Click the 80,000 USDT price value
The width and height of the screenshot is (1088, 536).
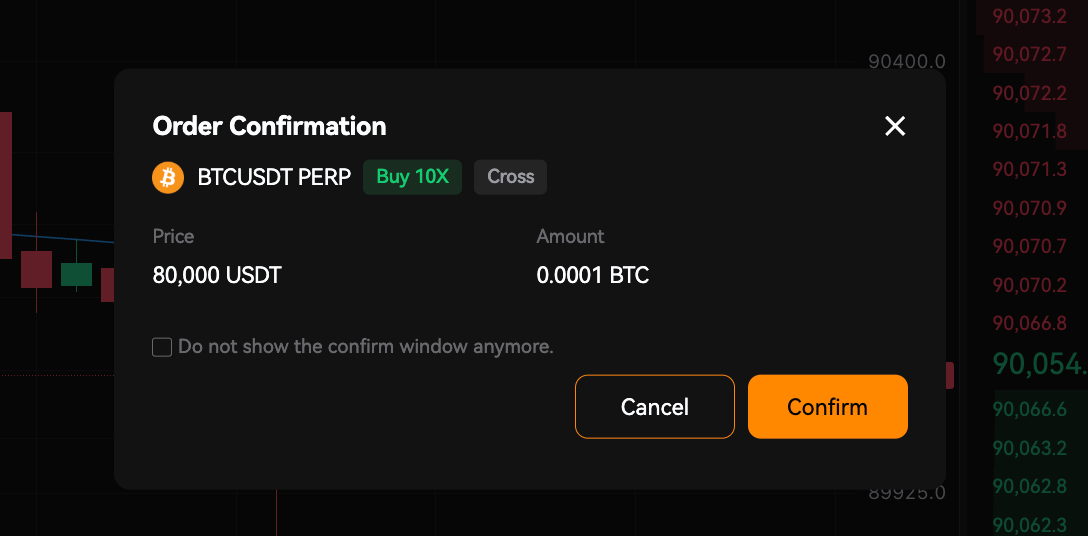pyautogui.click(x=217, y=276)
